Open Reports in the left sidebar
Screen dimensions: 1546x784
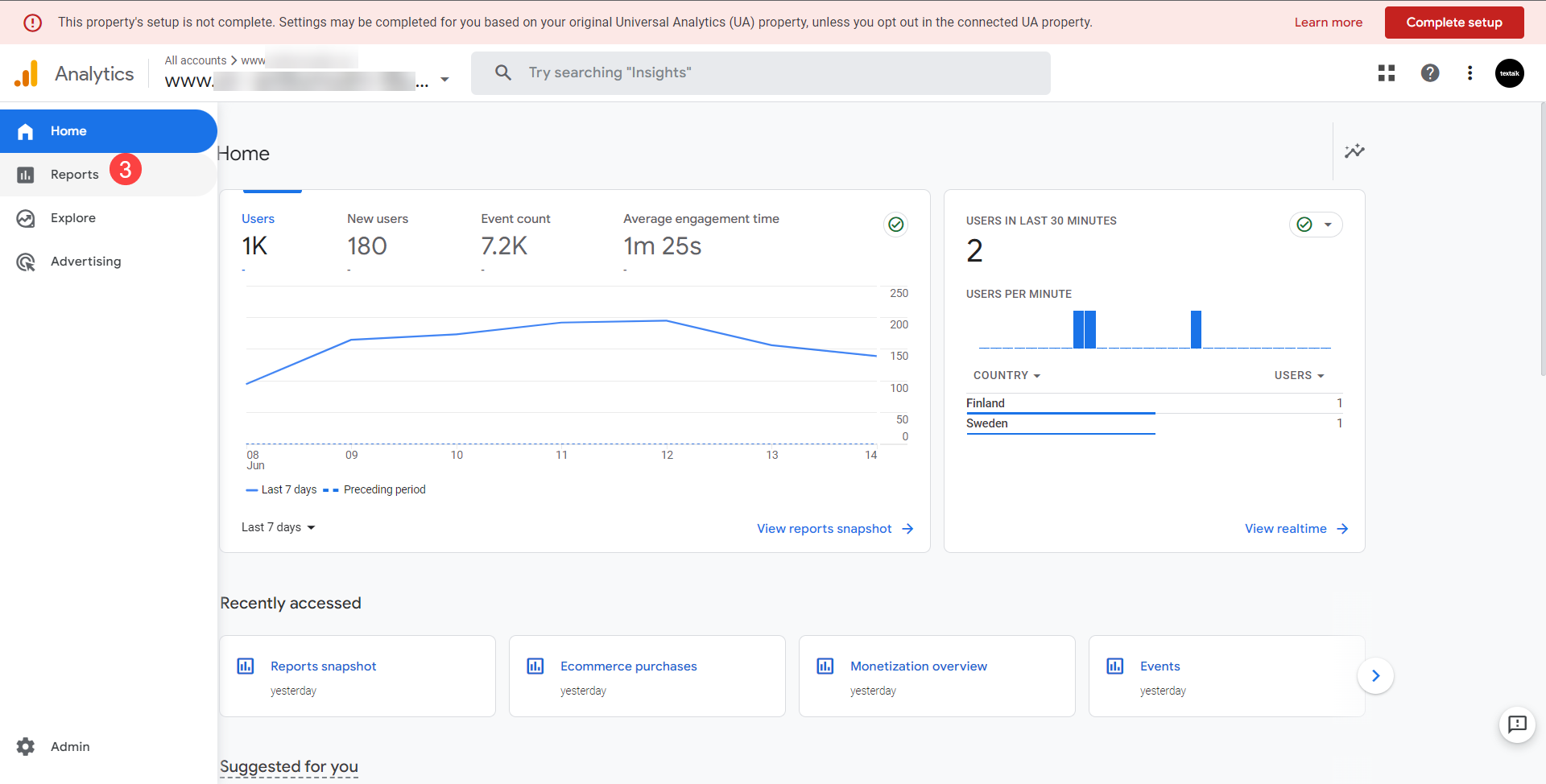pyautogui.click(x=74, y=175)
